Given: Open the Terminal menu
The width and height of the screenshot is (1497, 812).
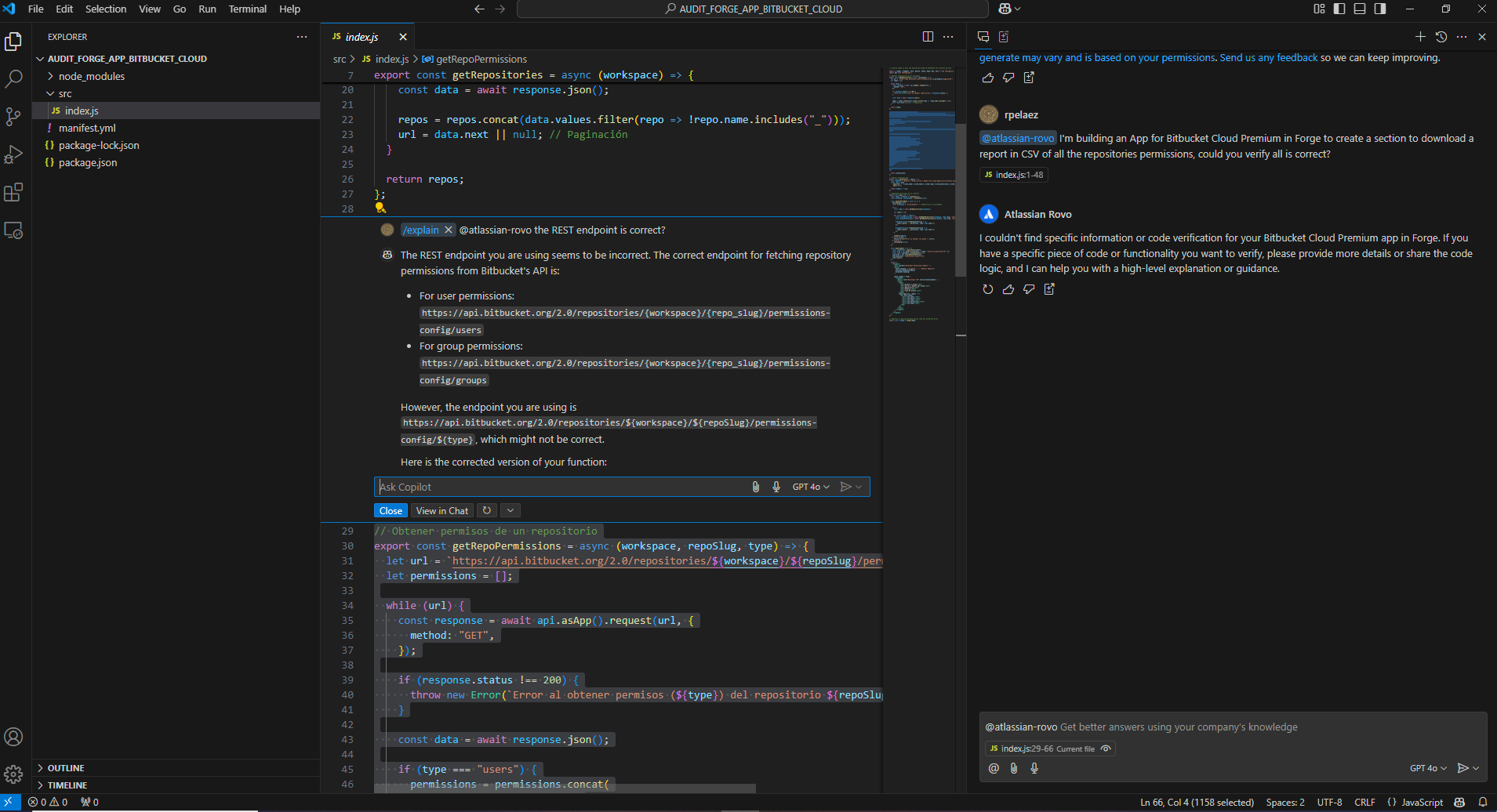Looking at the screenshot, I should (x=247, y=9).
